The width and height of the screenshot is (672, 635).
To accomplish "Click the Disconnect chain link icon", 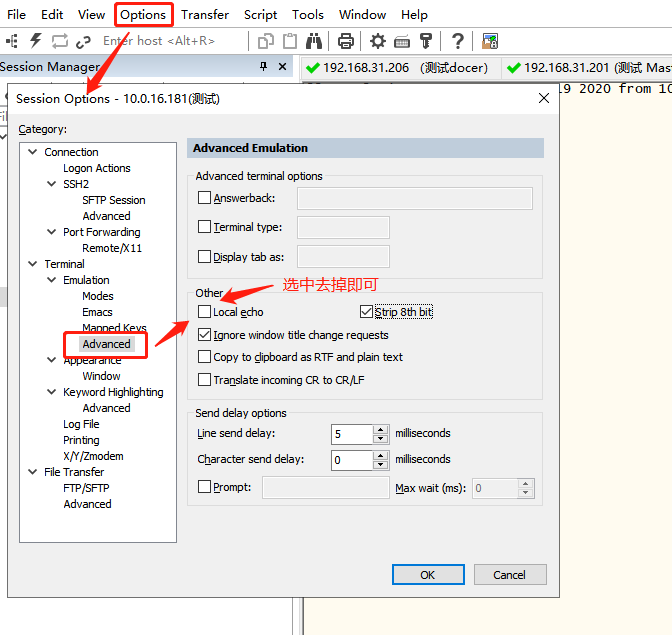I will 83,42.
